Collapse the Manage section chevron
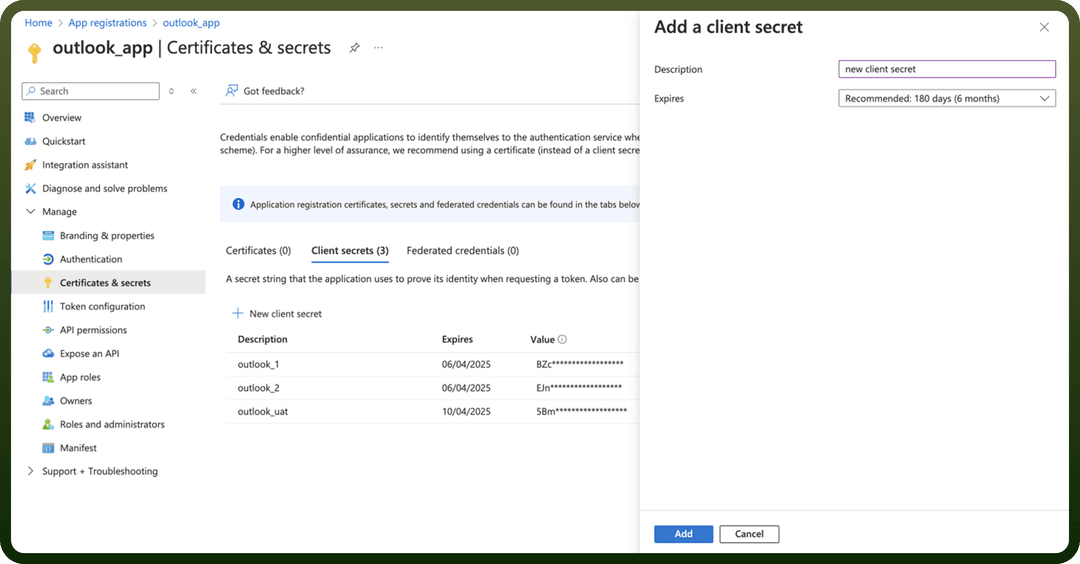 tap(30, 211)
